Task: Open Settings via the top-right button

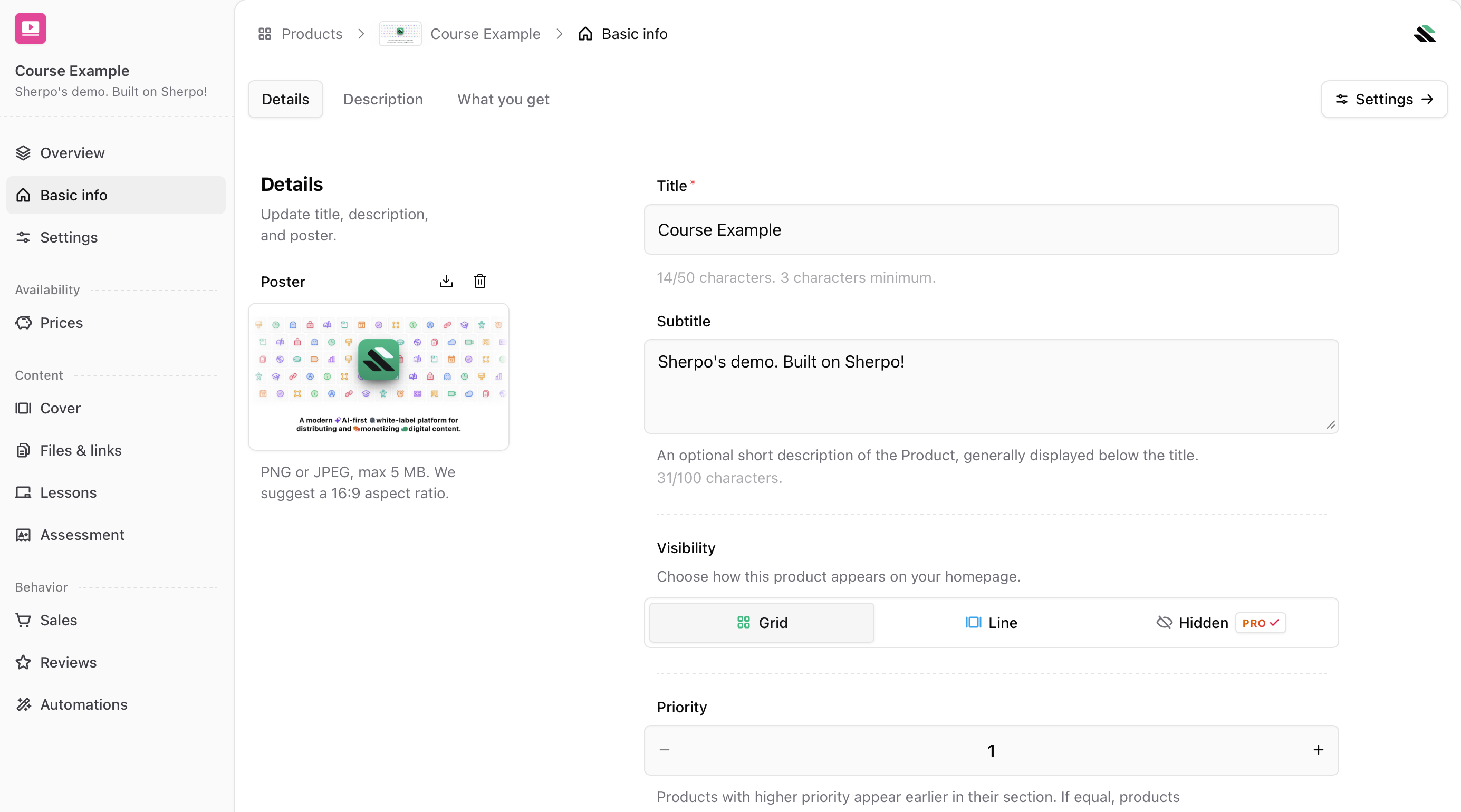Action: point(1384,99)
